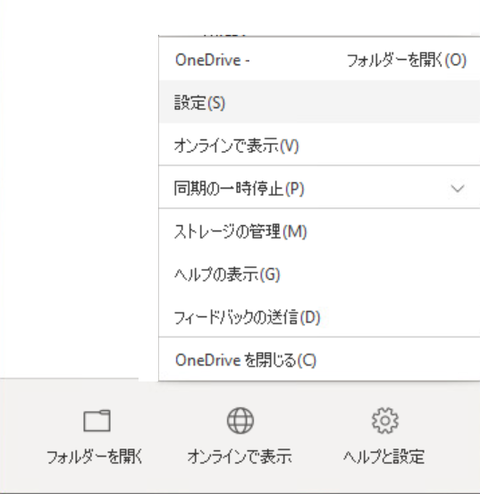Click the フォルダーを開く label in bottom bar
Viewport: 480px width, 494px height.
[95, 456]
